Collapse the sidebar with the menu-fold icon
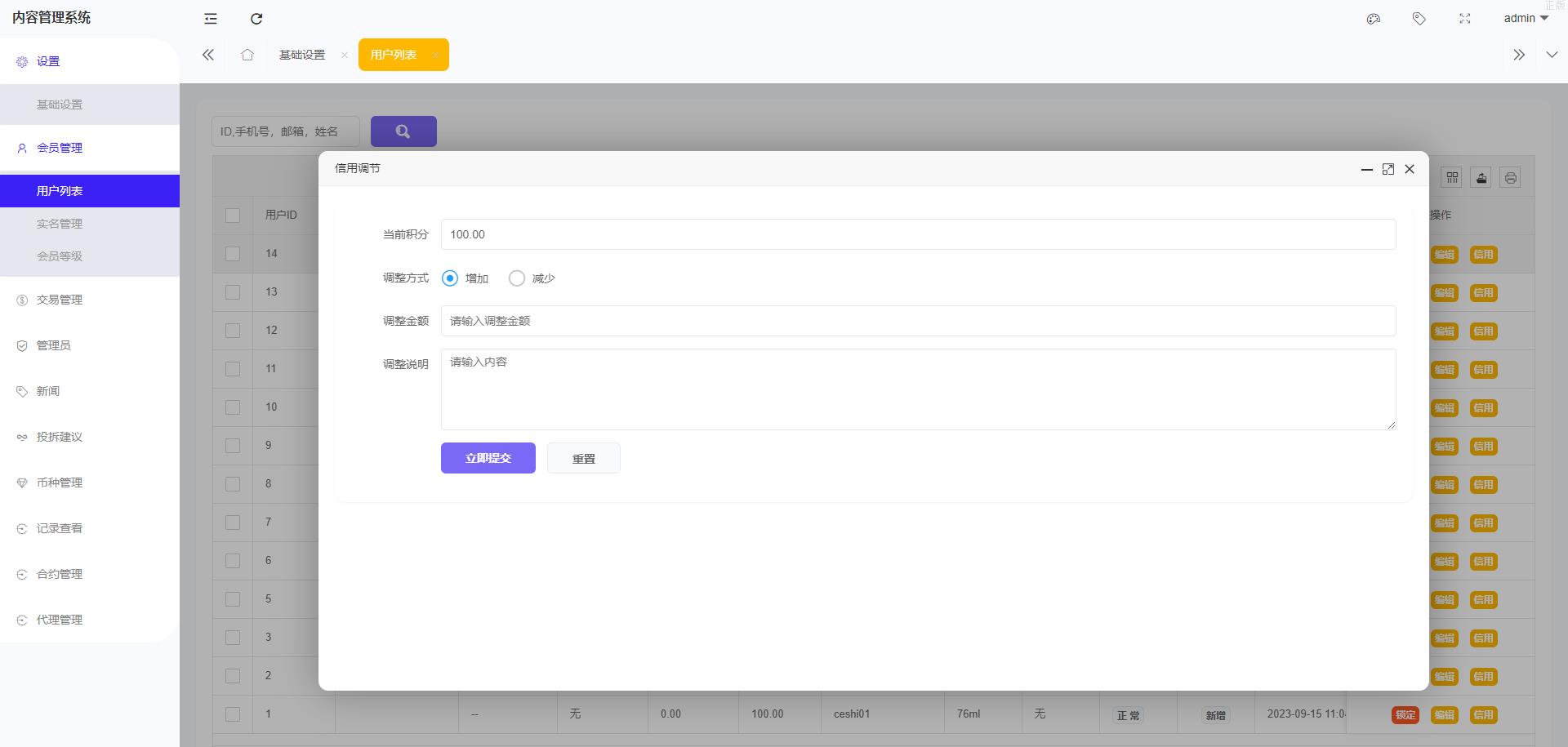1568x747 pixels. pyautogui.click(x=211, y=19)
